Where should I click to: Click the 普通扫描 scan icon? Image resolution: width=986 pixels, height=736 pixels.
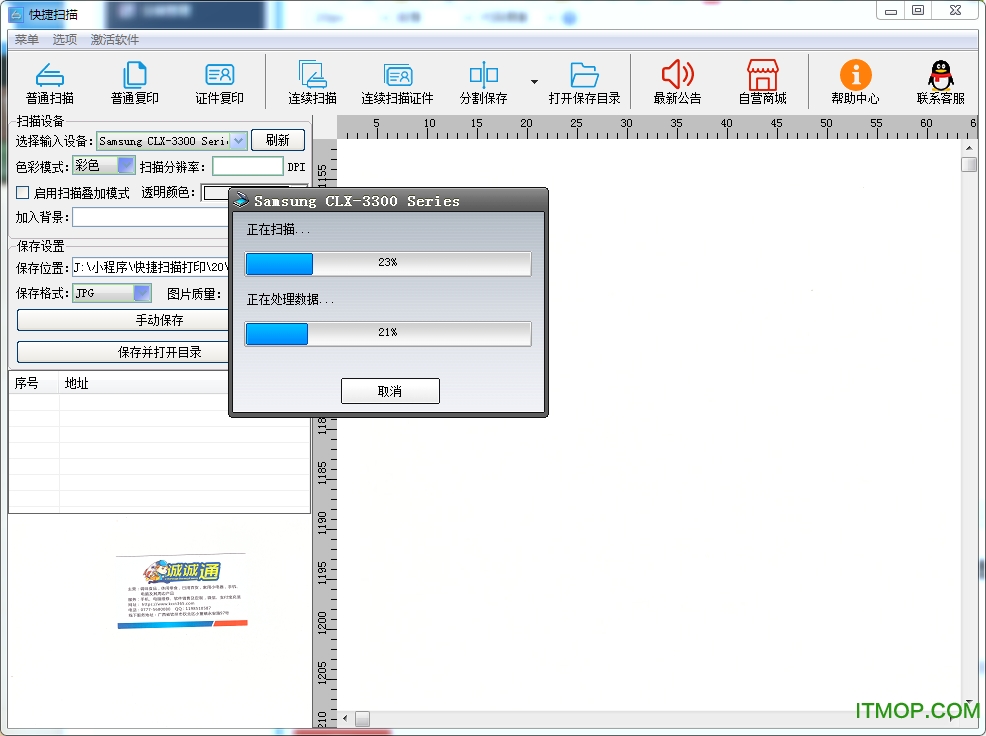click(50, 75)
